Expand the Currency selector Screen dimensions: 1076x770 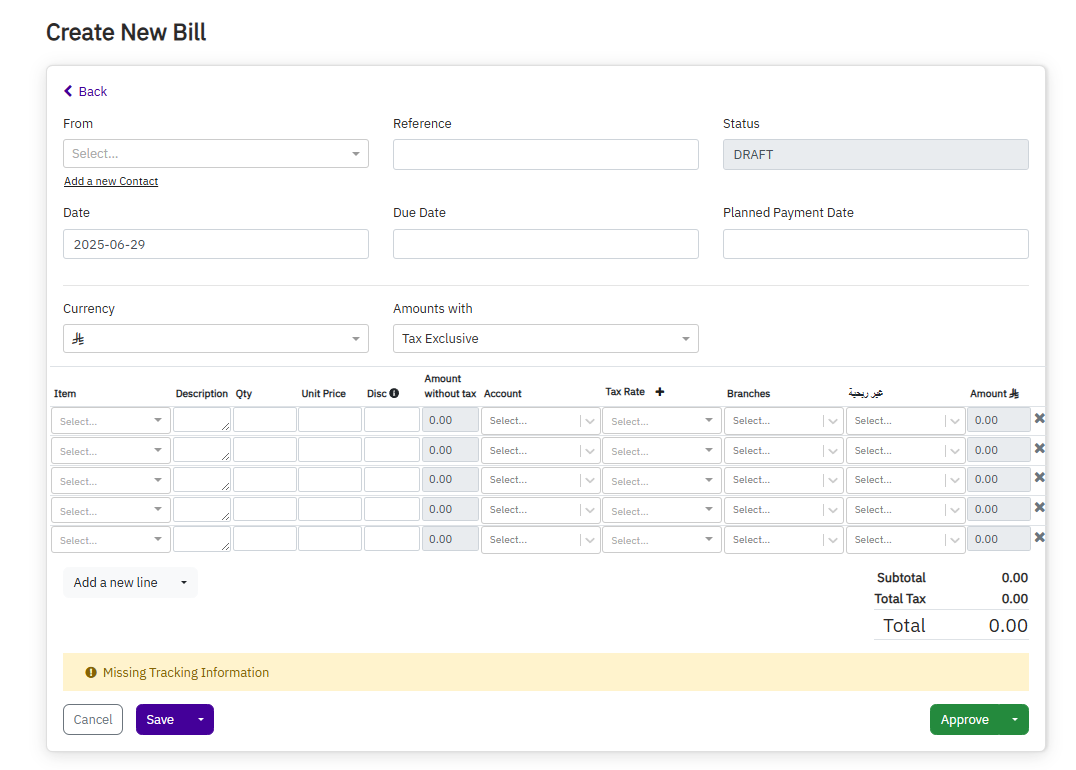pos(215,339)
